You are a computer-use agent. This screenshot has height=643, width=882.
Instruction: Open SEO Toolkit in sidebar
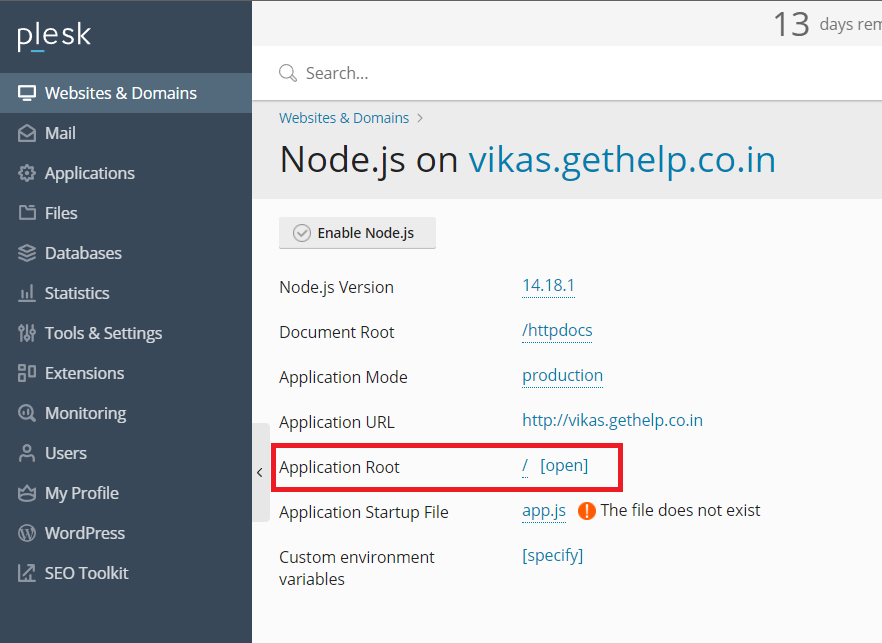tap(126, 573)
